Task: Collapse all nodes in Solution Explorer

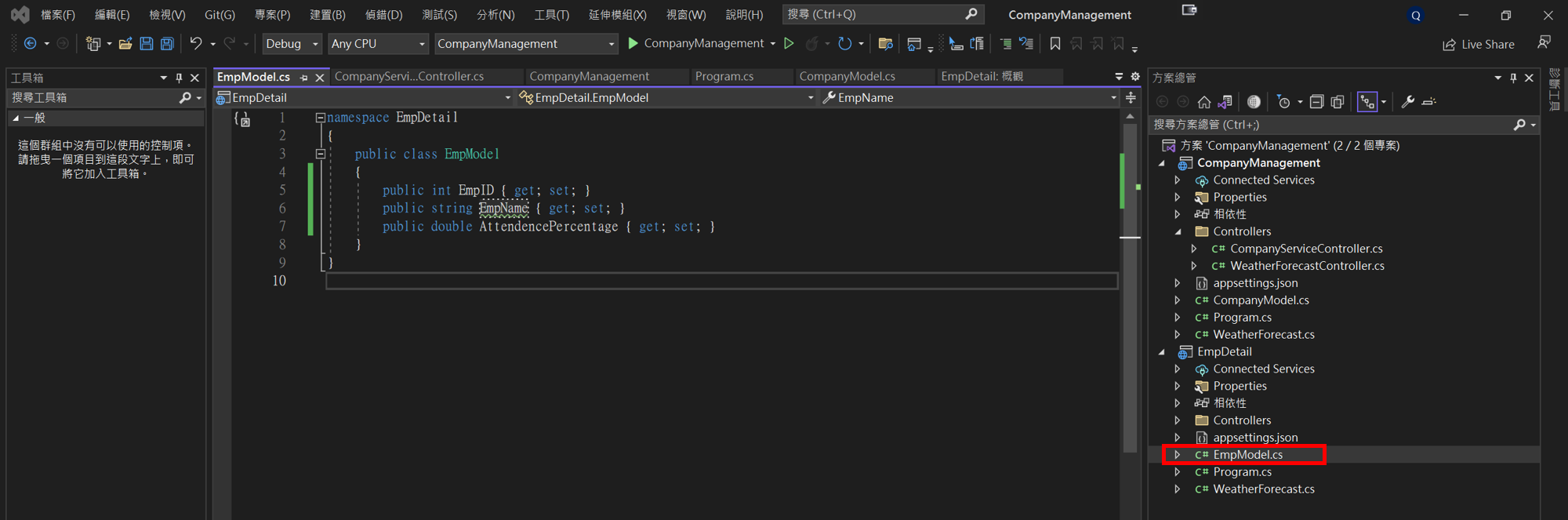Action: point(1317,102)
